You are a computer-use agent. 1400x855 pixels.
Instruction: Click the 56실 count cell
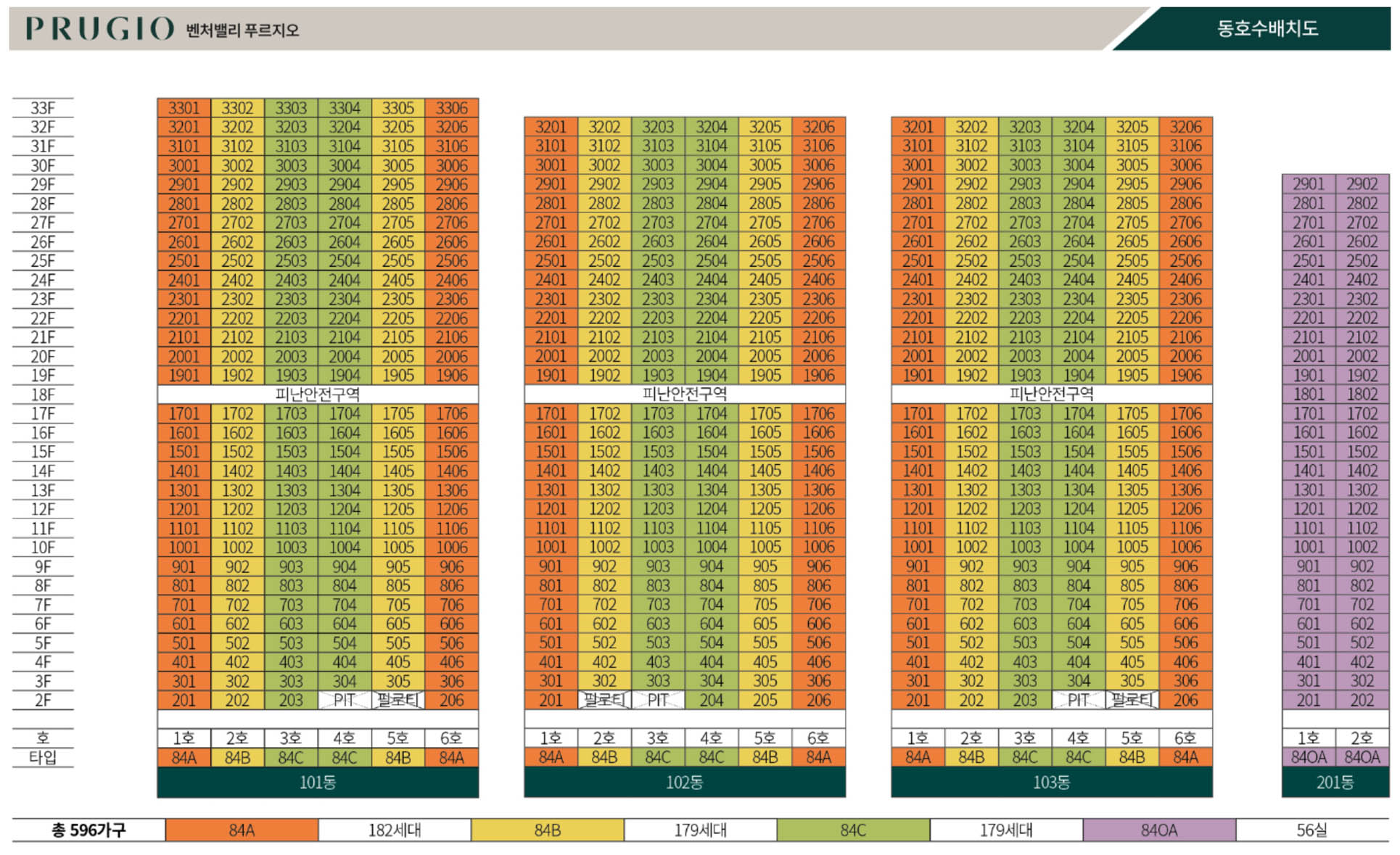tap(1312, 830)
